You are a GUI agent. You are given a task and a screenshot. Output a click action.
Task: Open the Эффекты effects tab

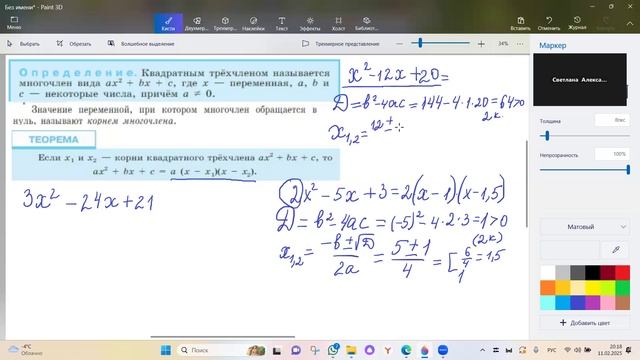pyautogui.click(x=310, y=23)
